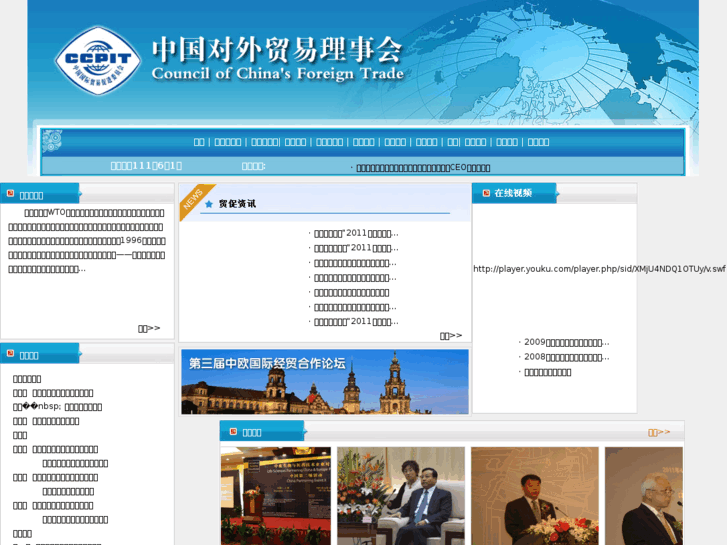Click the more >> link under the news list
Image resolution: width=727 pixels, height=545 pixels.
pyautogui.click(x=451, y=335)
